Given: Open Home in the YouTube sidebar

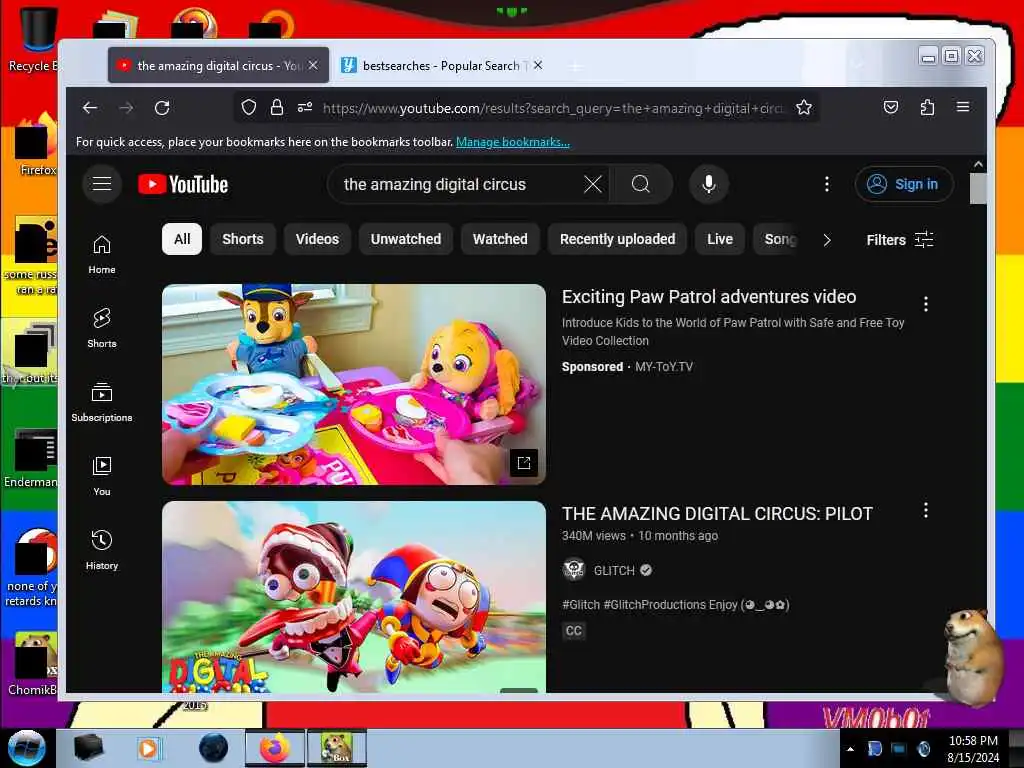Looking at the screenshot, I should click(x=102, y=254).
